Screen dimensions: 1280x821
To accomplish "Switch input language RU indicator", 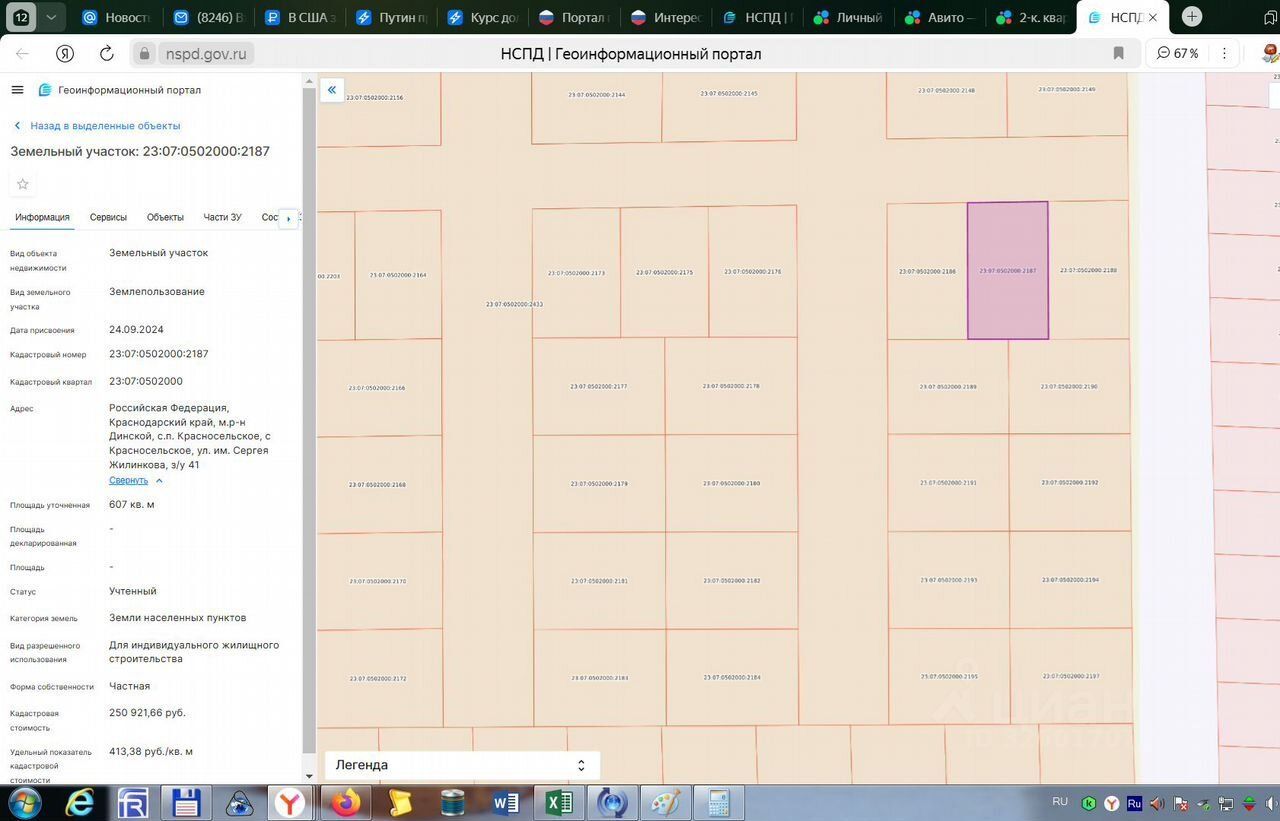I will [1061, 802].
